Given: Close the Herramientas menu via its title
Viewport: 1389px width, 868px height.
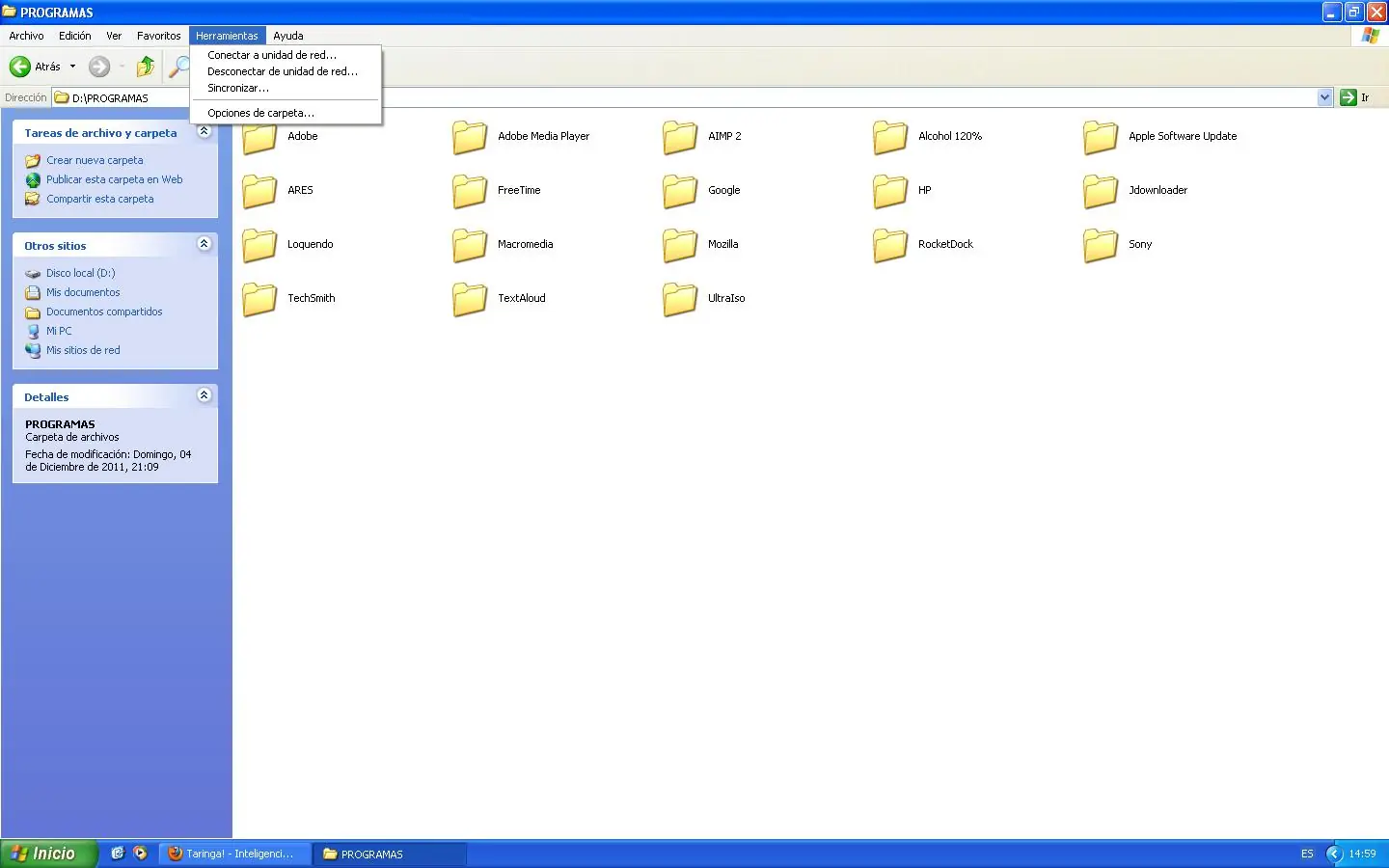Looking at the screenshot, I should (227, 36).
